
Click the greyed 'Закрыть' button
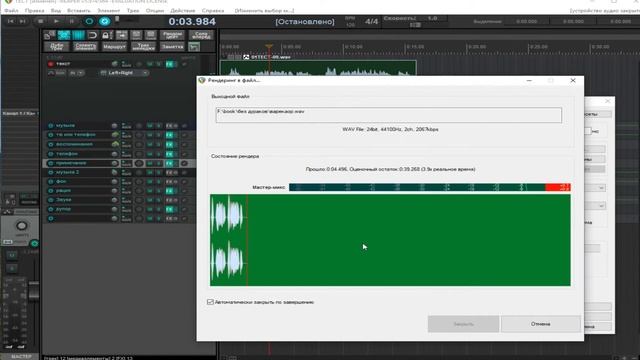(x=463, y=324)
